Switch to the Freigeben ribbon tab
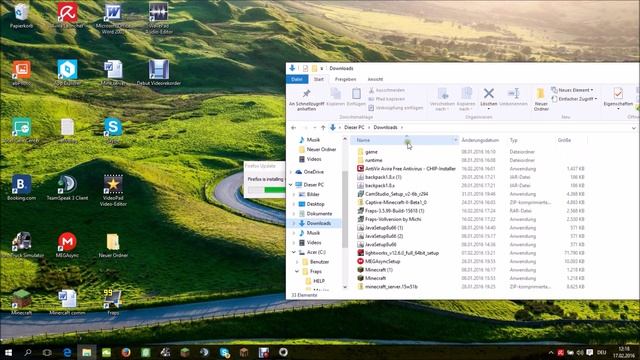Image resolution: width=640 pixels, height=360 pixels. tap(345, 79)
